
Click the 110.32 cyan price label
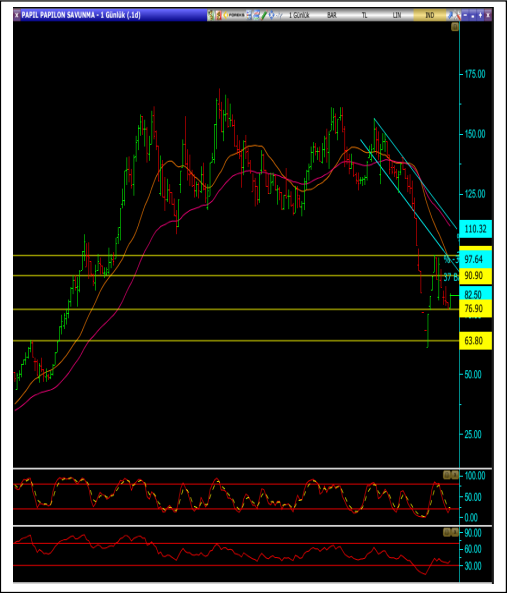476,229
